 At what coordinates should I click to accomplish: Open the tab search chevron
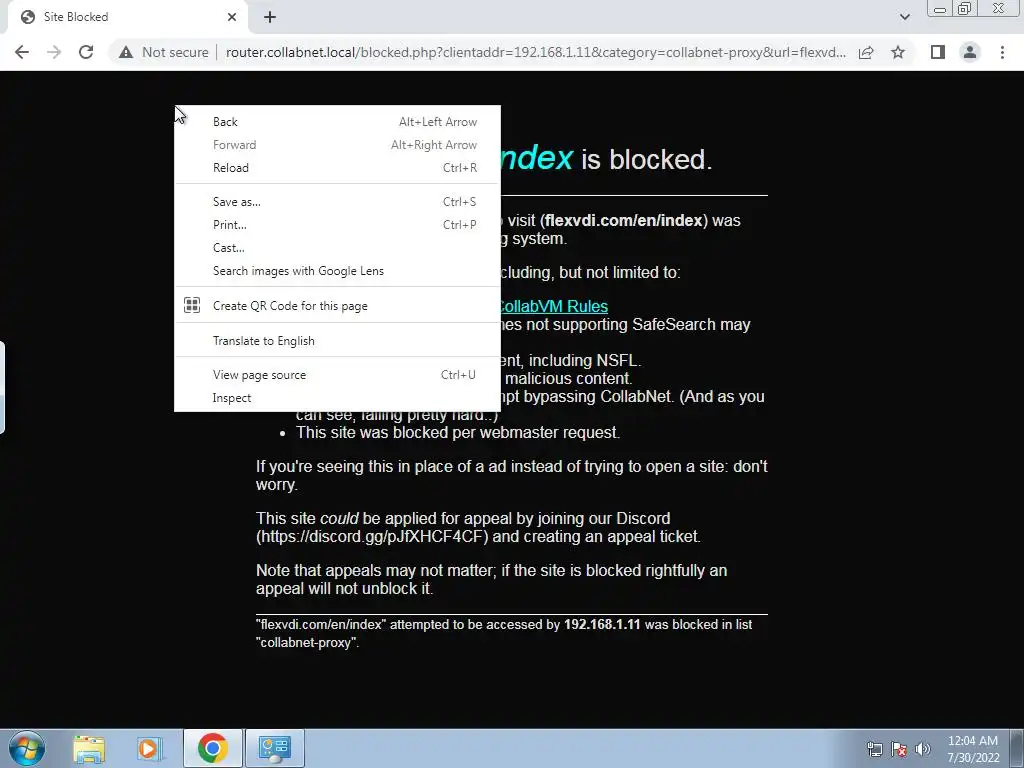tap(904, 17)
